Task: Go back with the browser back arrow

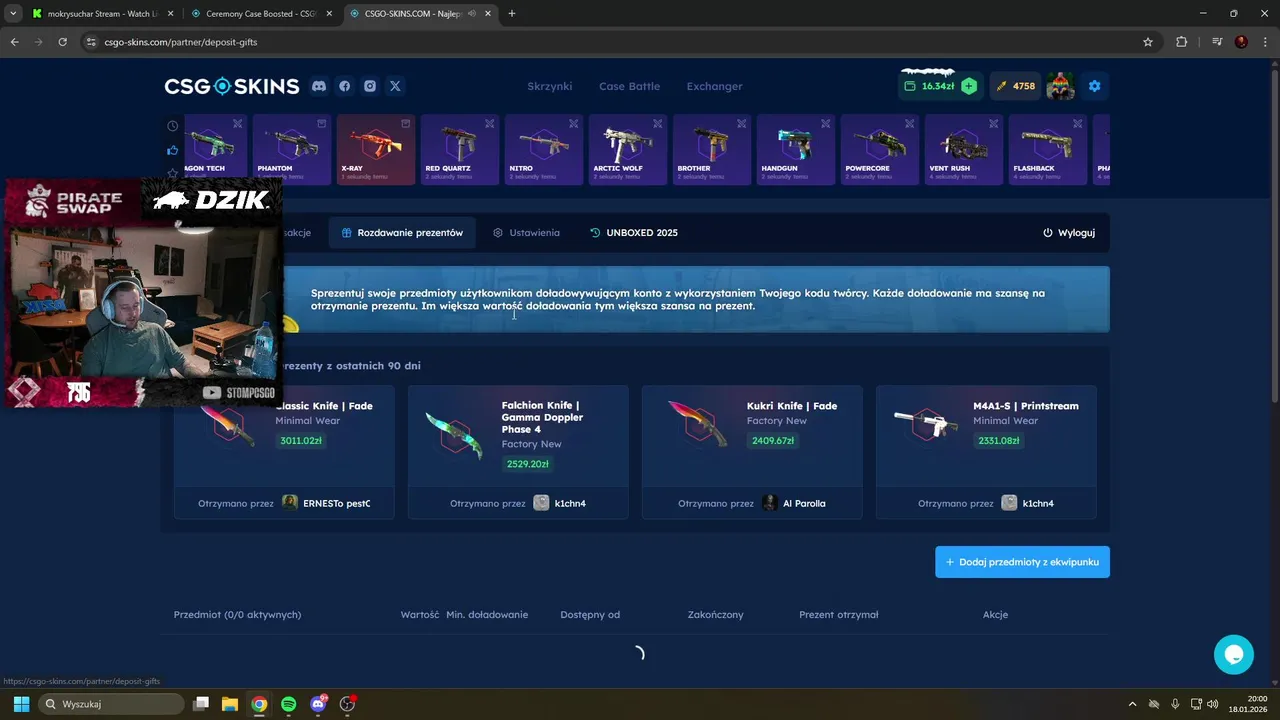Action: pos(15,42)
